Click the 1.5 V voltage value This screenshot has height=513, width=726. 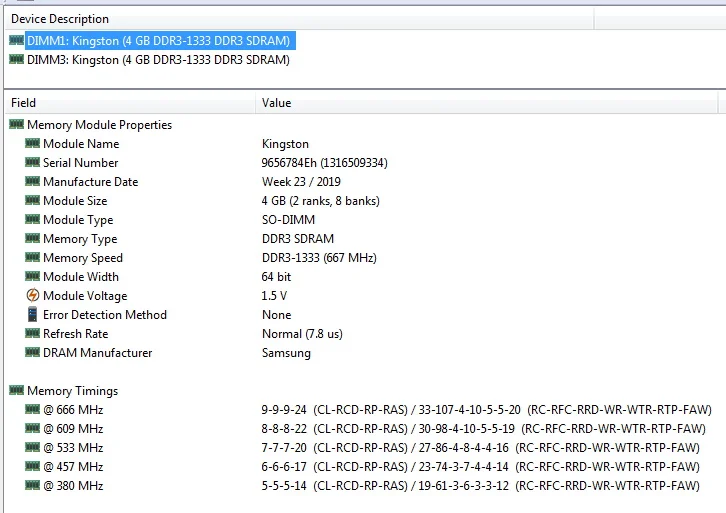pos(275,296)
